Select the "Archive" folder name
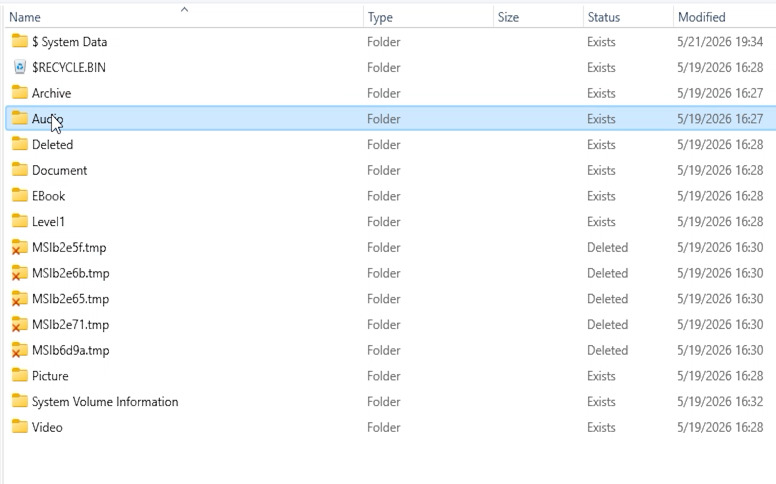 click(51, 93)
